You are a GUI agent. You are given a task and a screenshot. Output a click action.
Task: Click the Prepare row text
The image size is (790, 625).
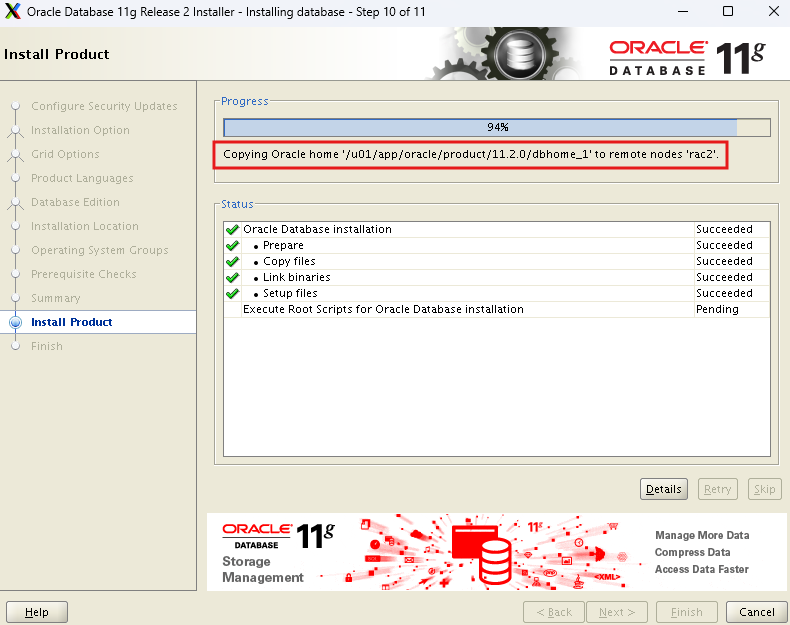click(283, 246)
